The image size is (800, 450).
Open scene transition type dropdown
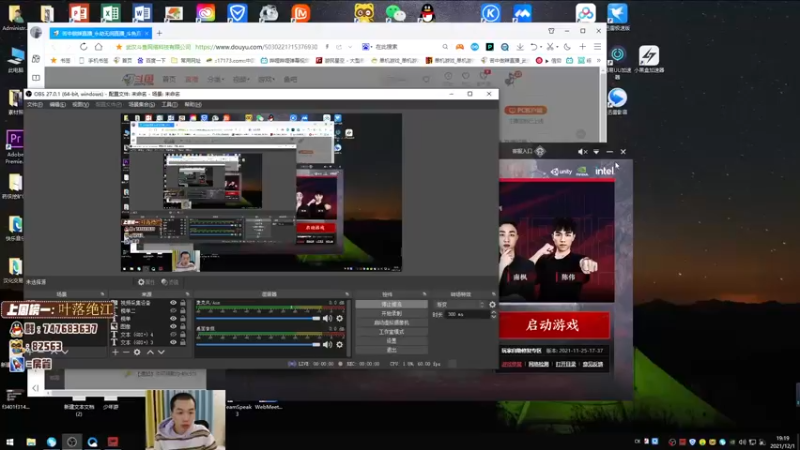pos(458,305)
